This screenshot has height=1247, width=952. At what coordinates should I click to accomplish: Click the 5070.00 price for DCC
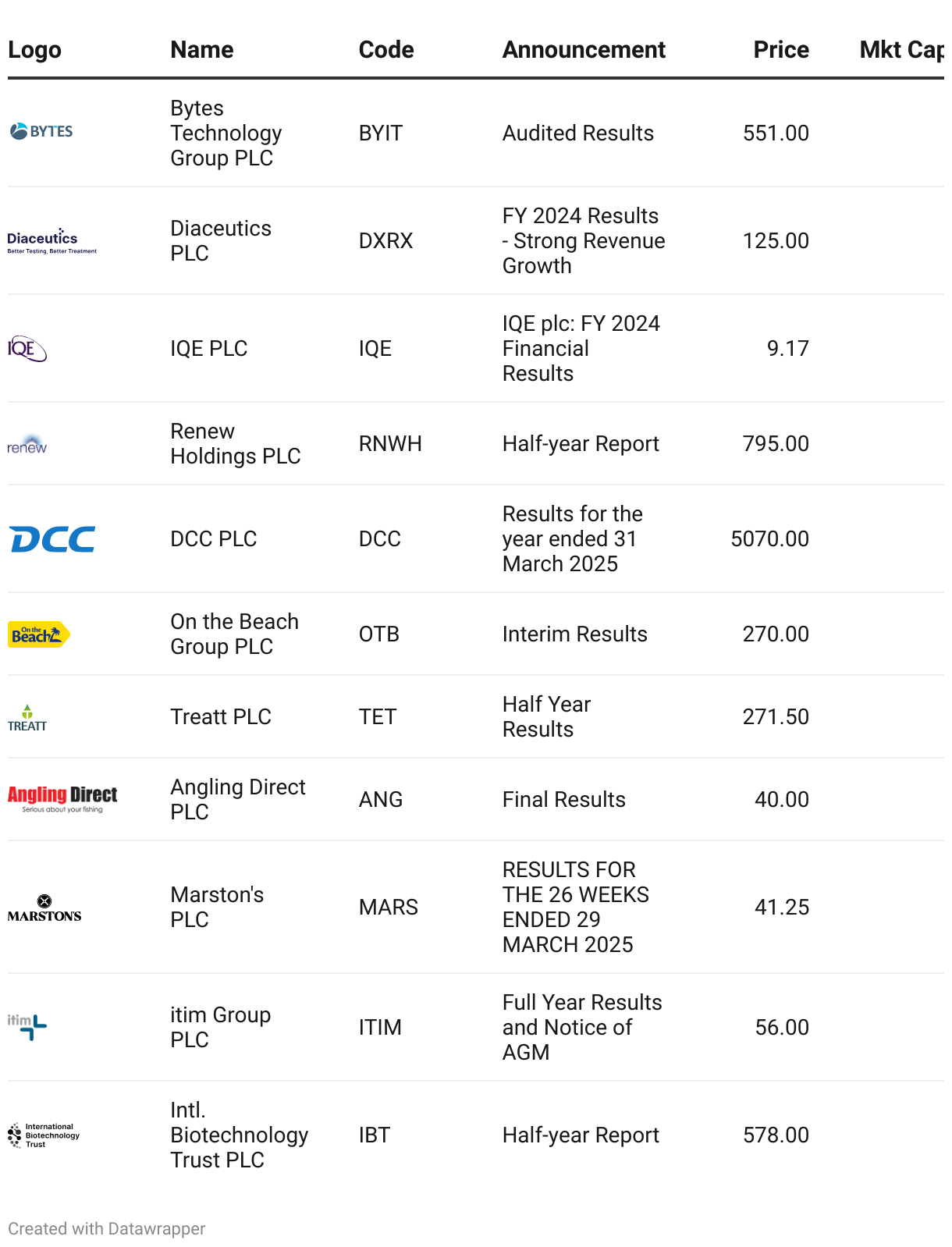[x=769, y=539]
